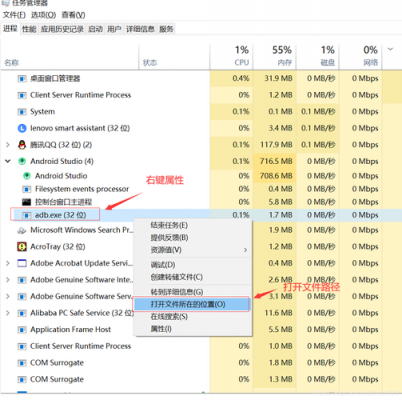Click the 716.5 MB memory value
The image size is (402, 400).
[x=276, y=161]
